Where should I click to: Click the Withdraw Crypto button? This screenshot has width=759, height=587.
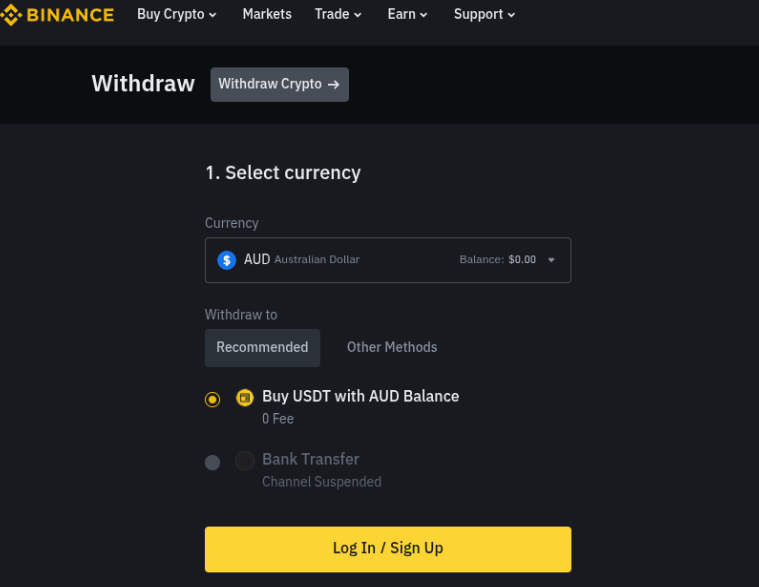pyautogui.click(x=279, y=84)
